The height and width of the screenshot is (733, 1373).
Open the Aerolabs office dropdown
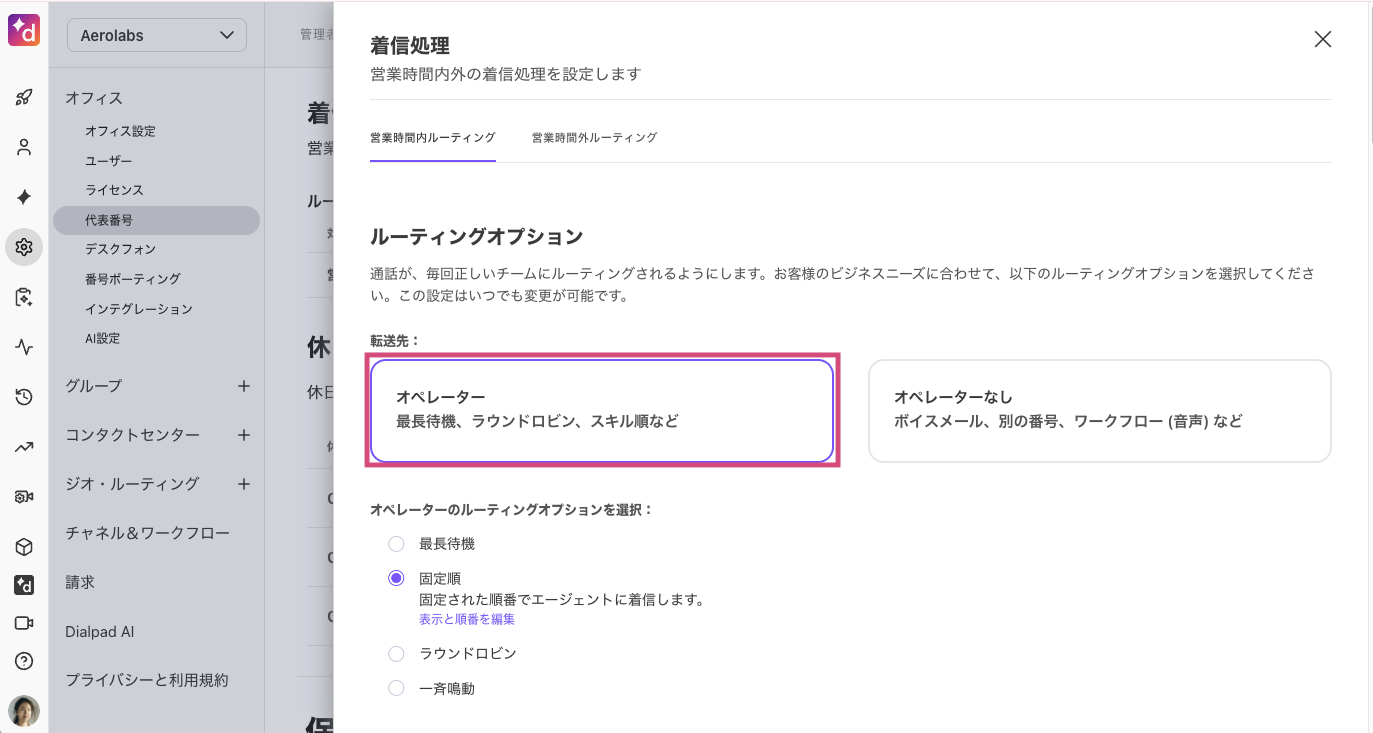(157, 35)
